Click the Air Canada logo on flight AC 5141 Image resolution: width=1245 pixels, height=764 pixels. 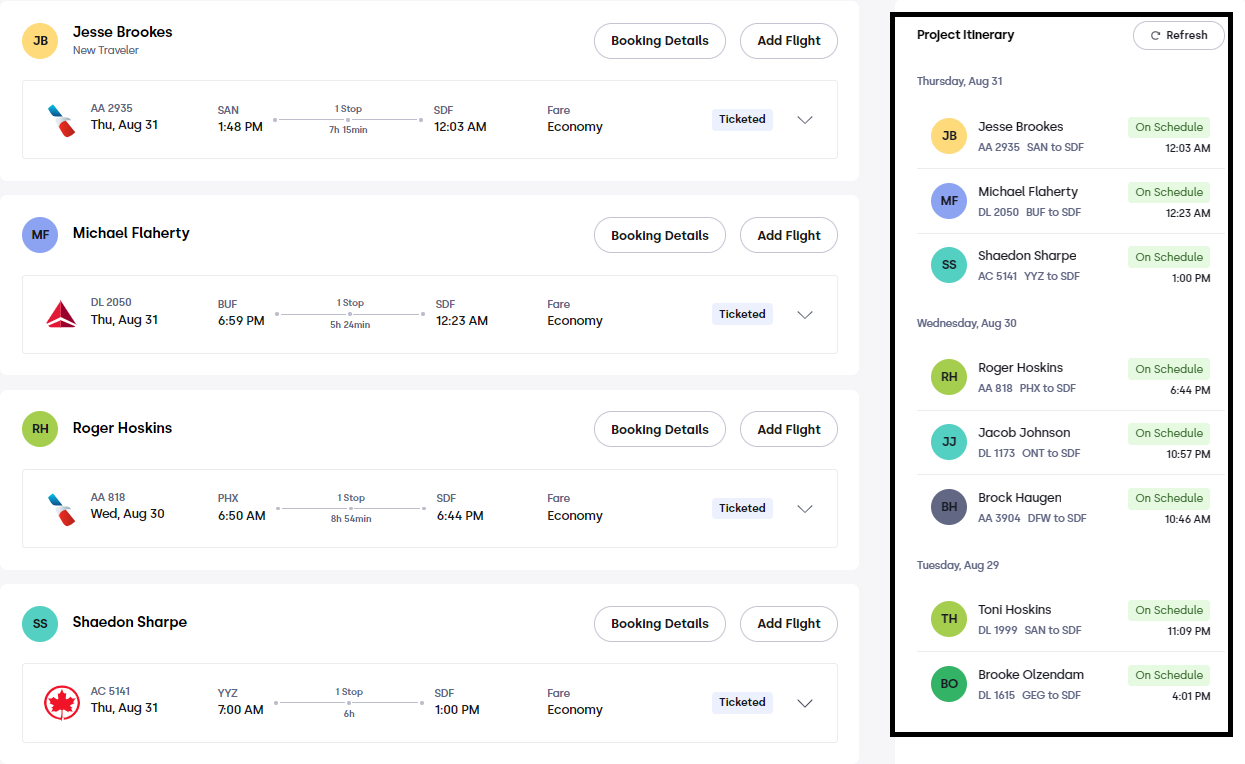tap(62, 702)
